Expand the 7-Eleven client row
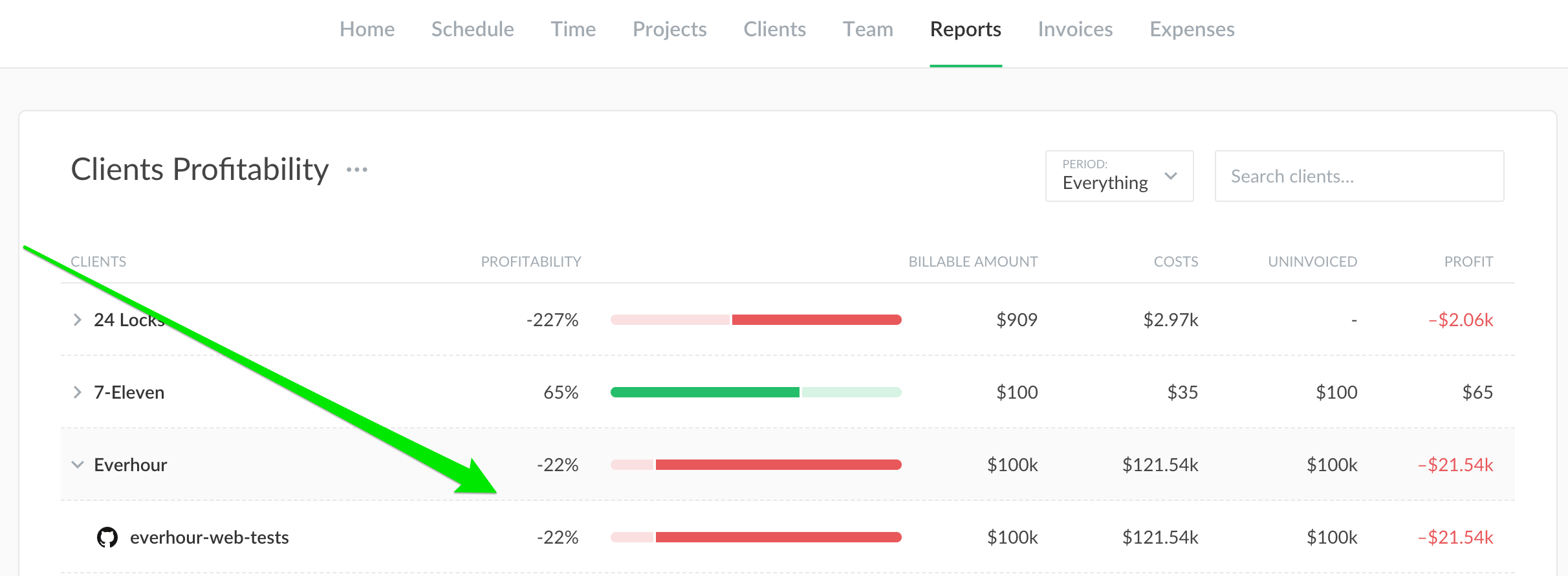Screen dimensions: 1568x576 pos(77,392)
